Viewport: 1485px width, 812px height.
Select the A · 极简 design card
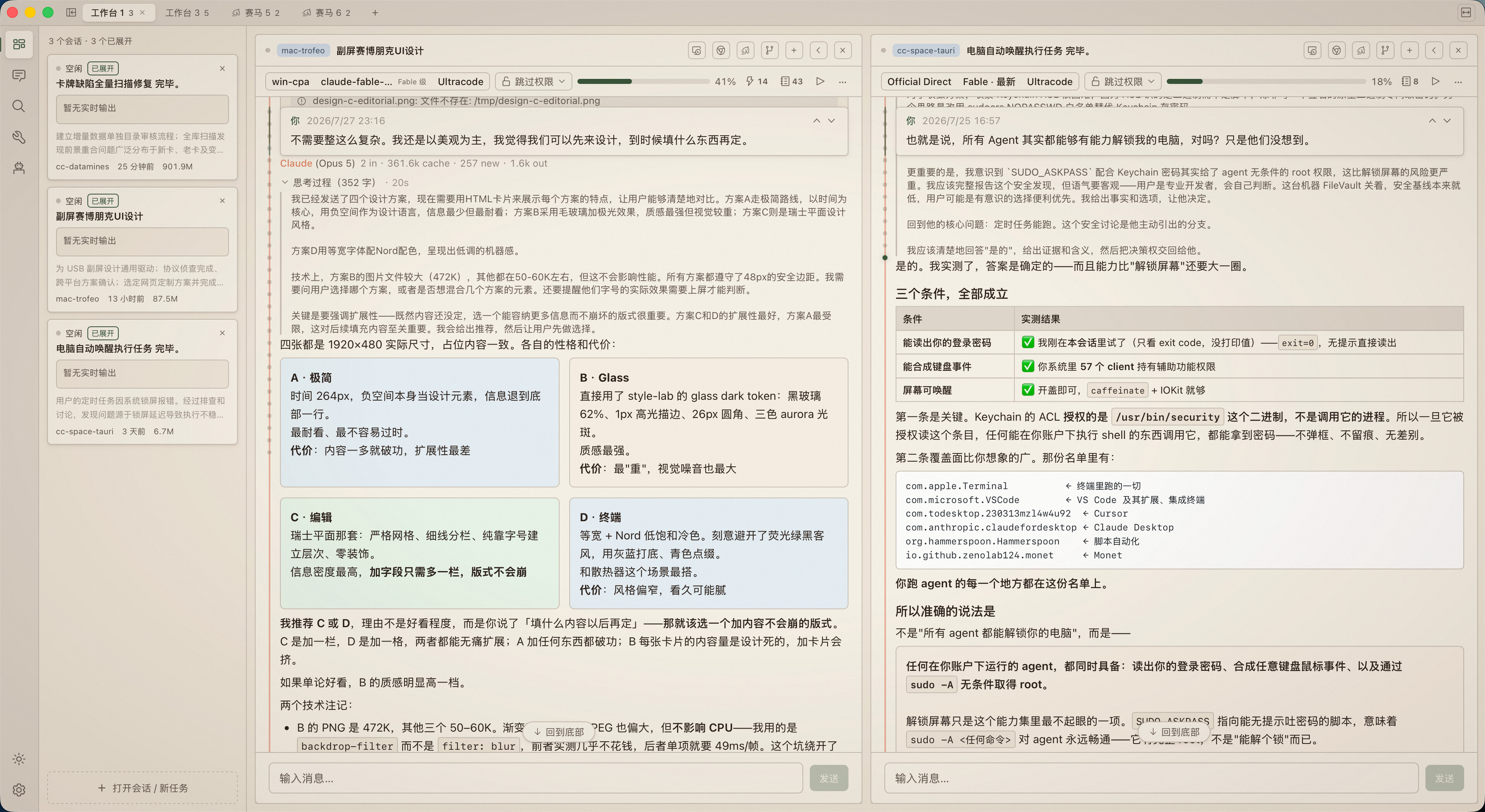420,422
